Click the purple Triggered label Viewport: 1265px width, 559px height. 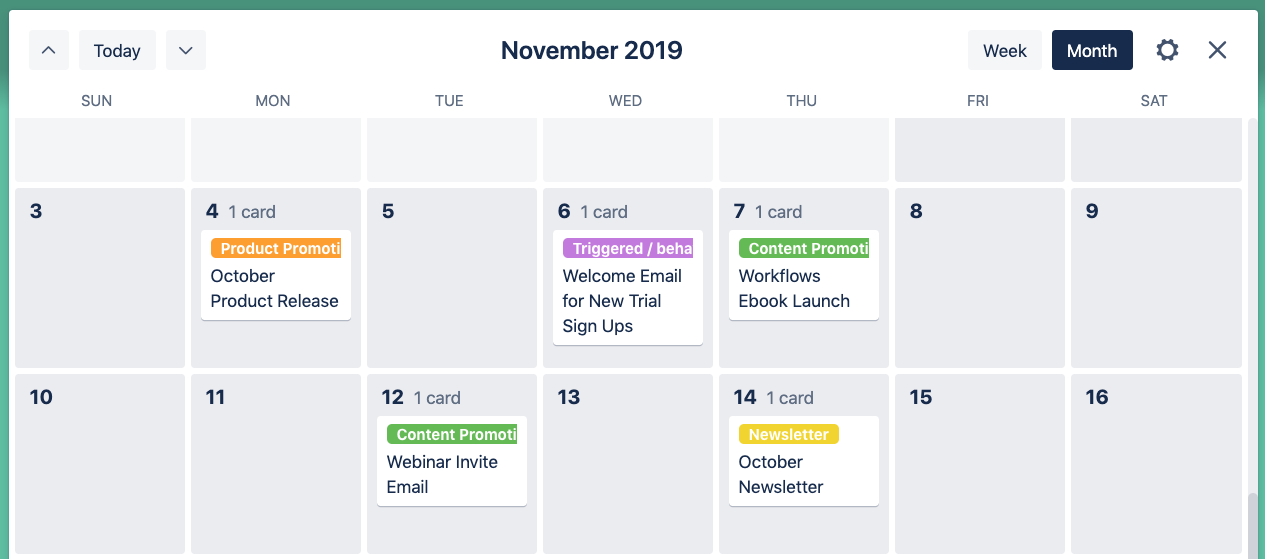[x=628, y=248]
